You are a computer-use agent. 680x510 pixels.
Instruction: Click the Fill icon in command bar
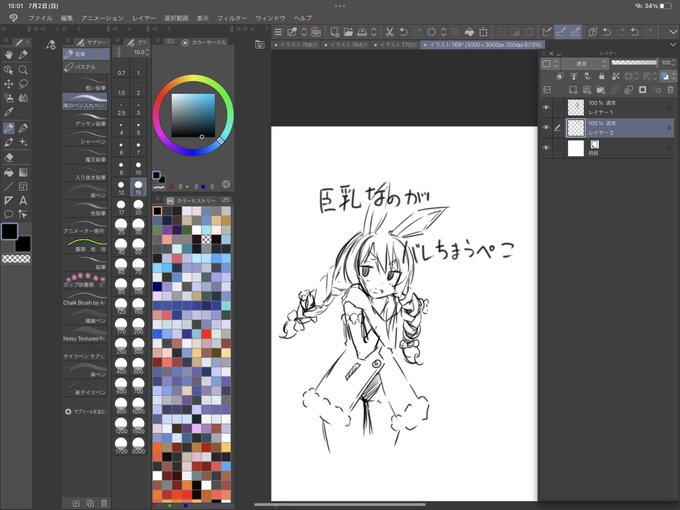pos(469,32)
